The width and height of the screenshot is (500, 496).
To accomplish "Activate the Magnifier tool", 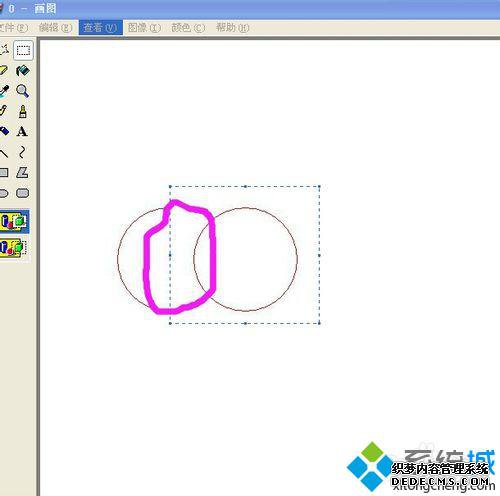I will click(22, 91).
